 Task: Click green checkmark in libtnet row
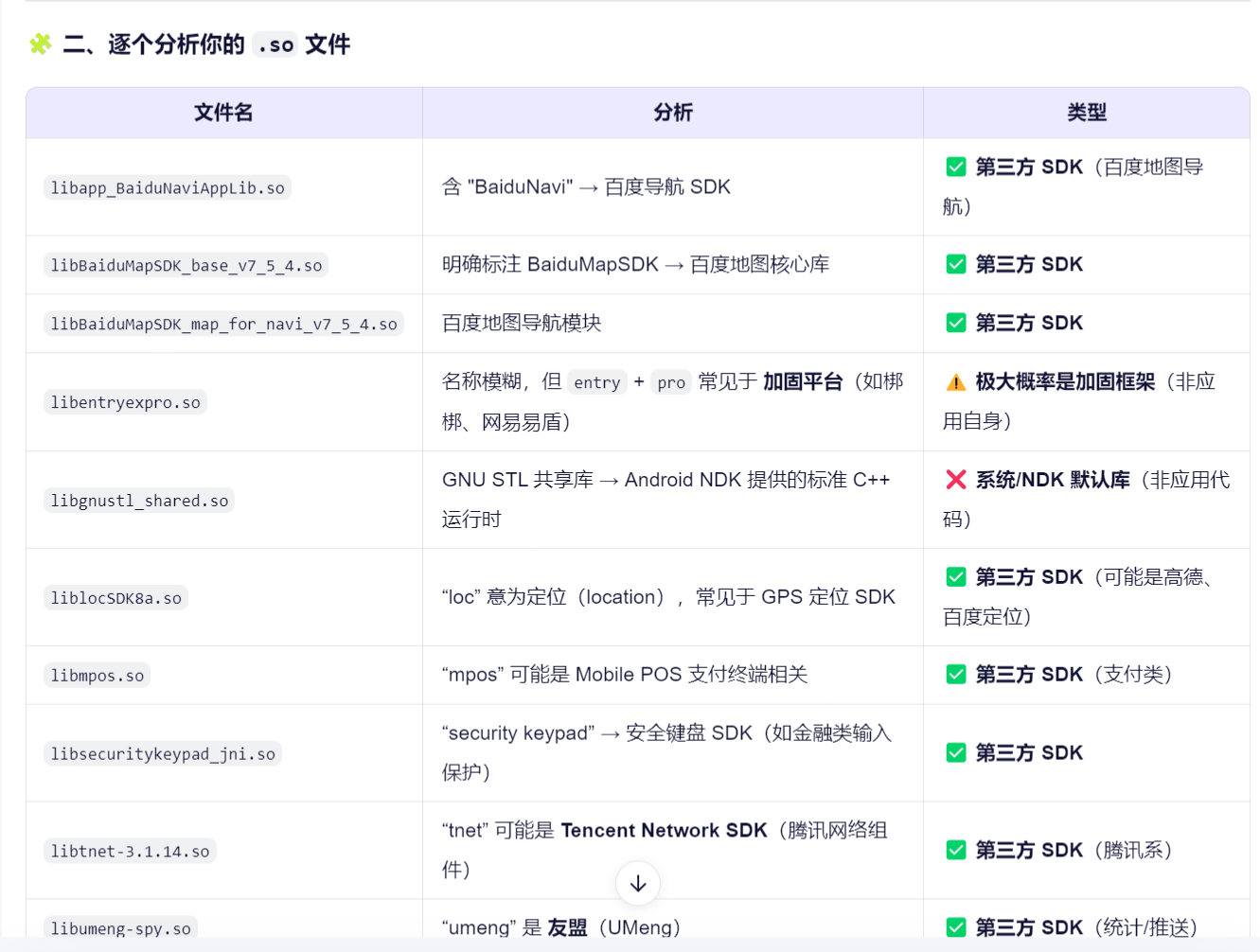click(x=956, y=851)
